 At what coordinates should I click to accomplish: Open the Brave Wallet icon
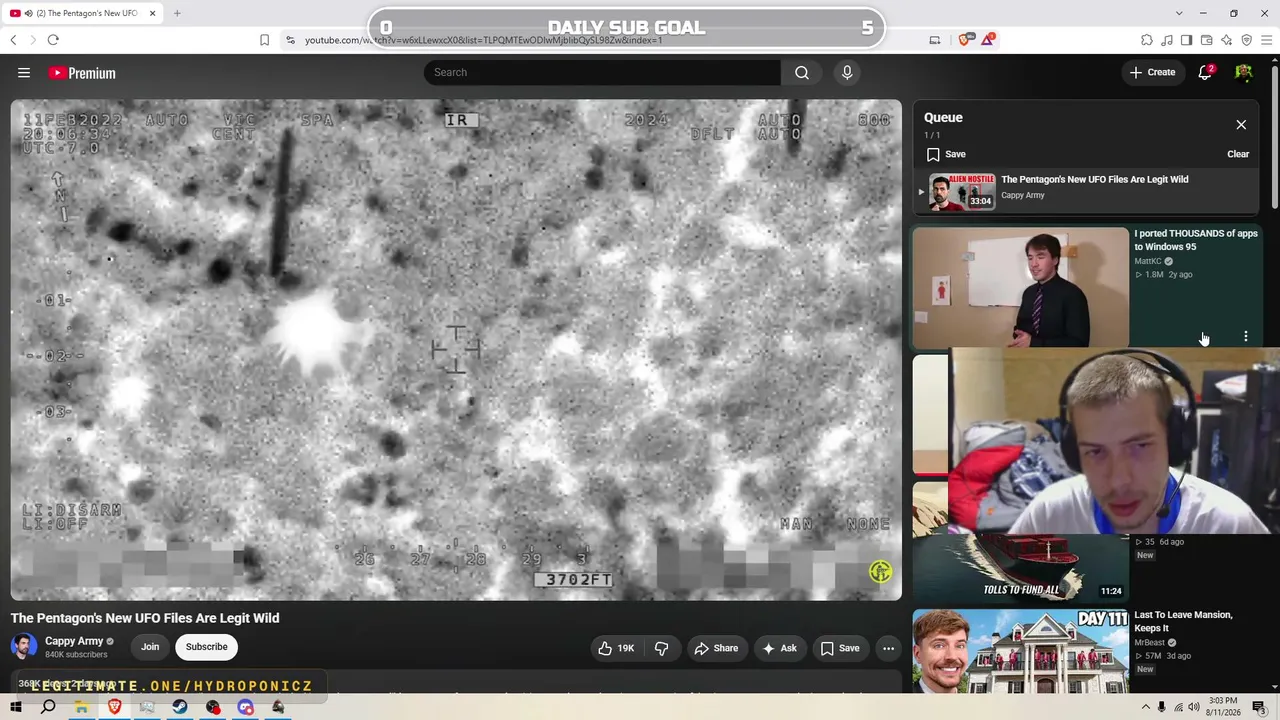tap(1207, 40)
